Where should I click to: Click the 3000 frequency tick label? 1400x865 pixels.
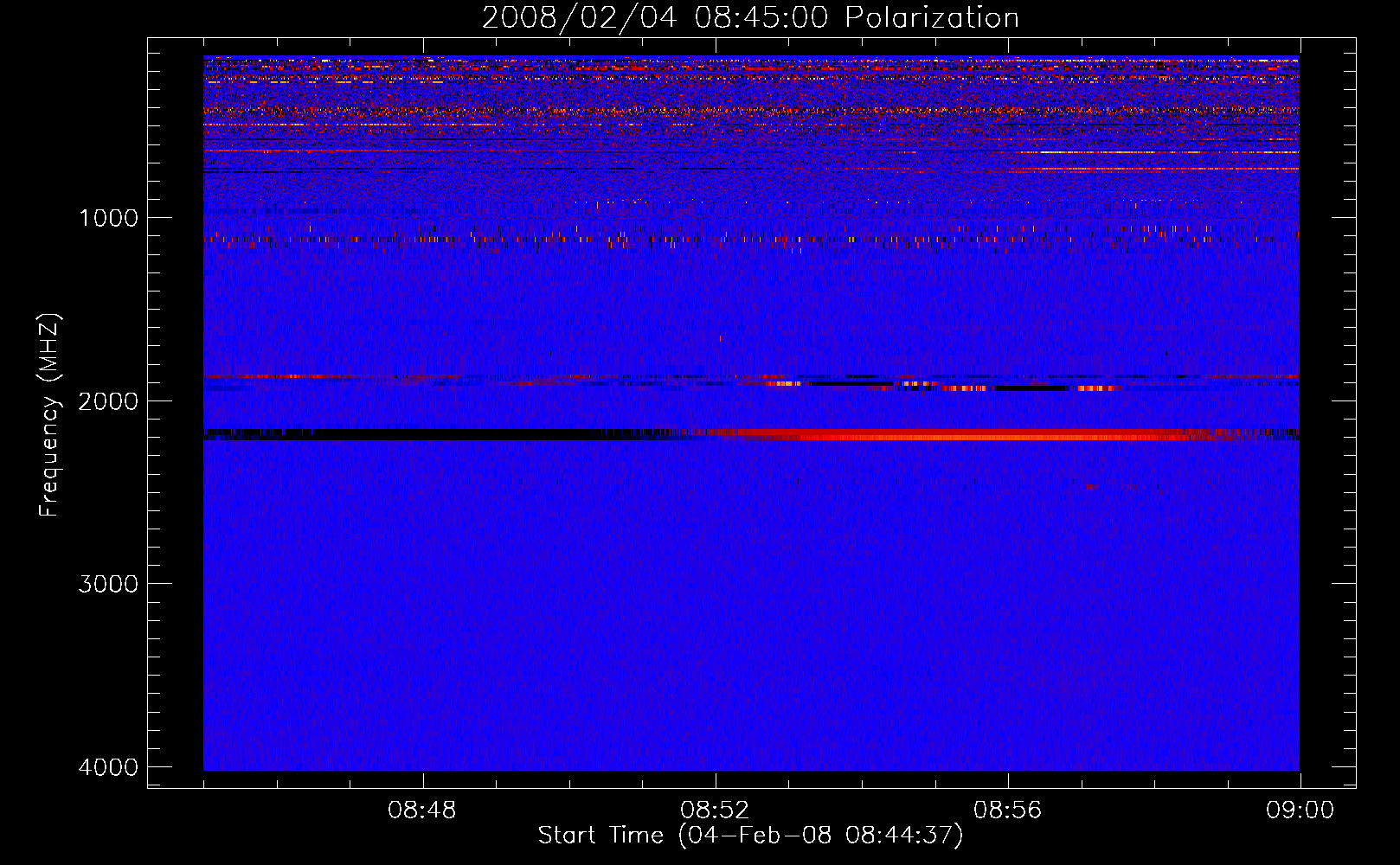108,584
